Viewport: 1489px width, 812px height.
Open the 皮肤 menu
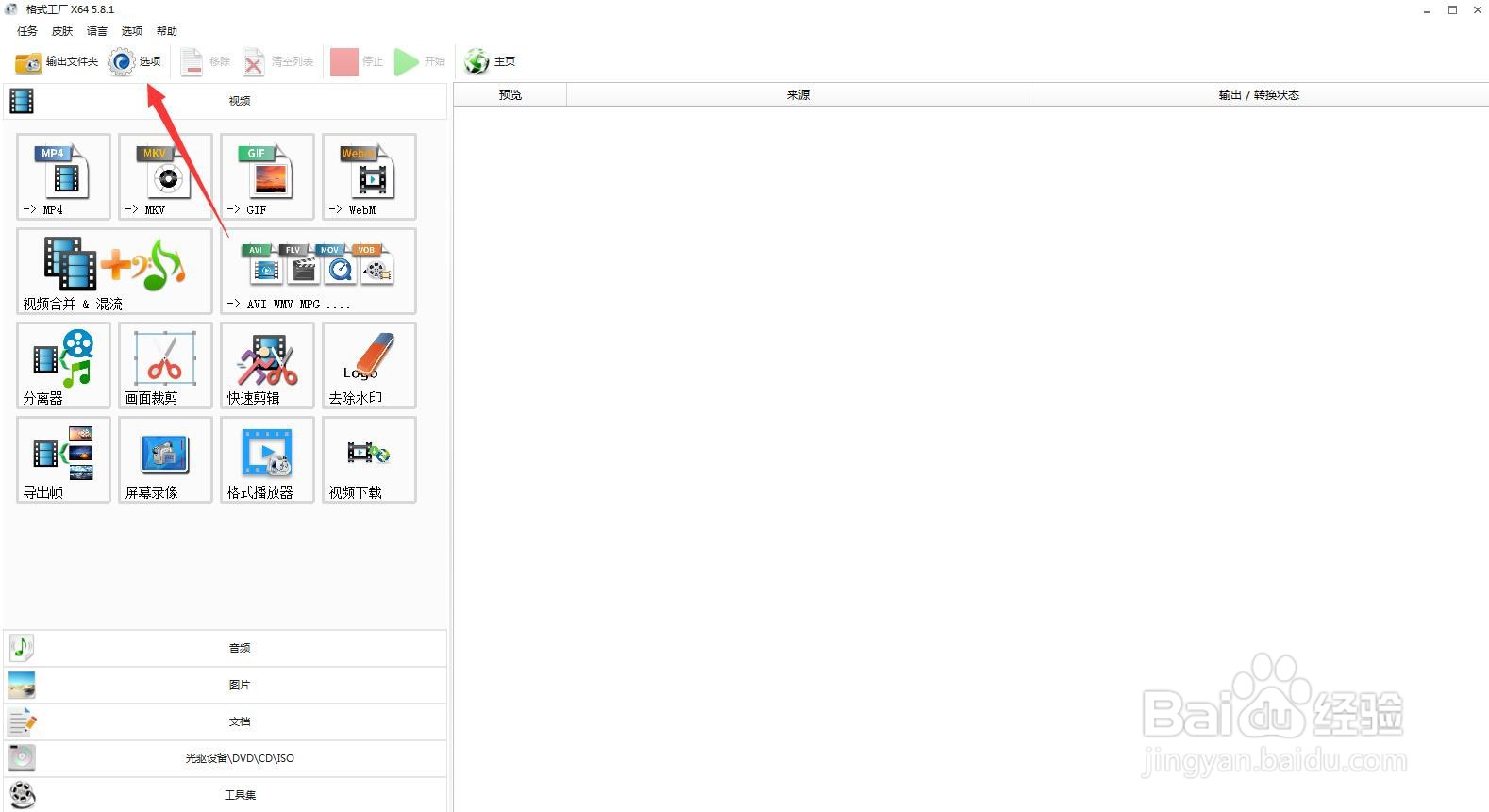coord(62,31)
